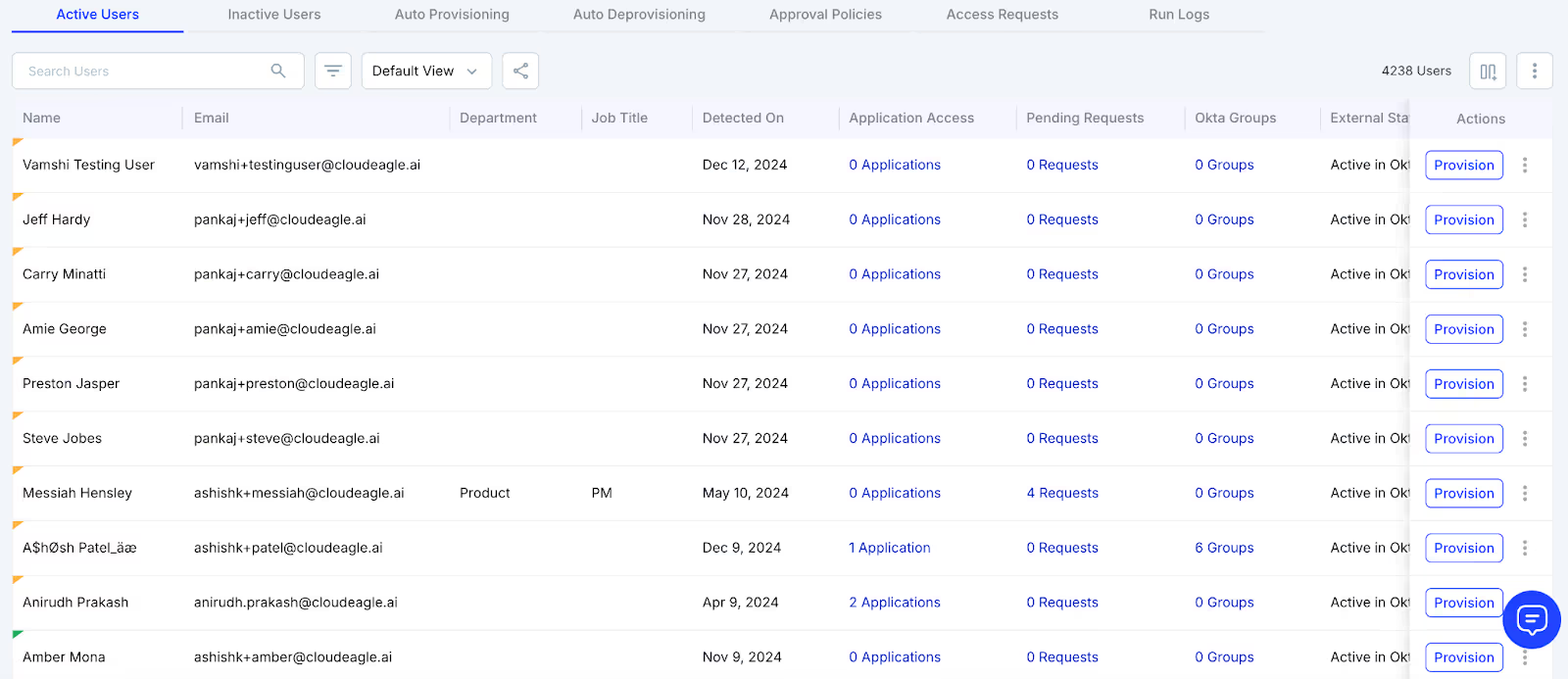Click the search magnifier icon
Viewport: 1568px width, 679px height.
[x=278, y=71]
